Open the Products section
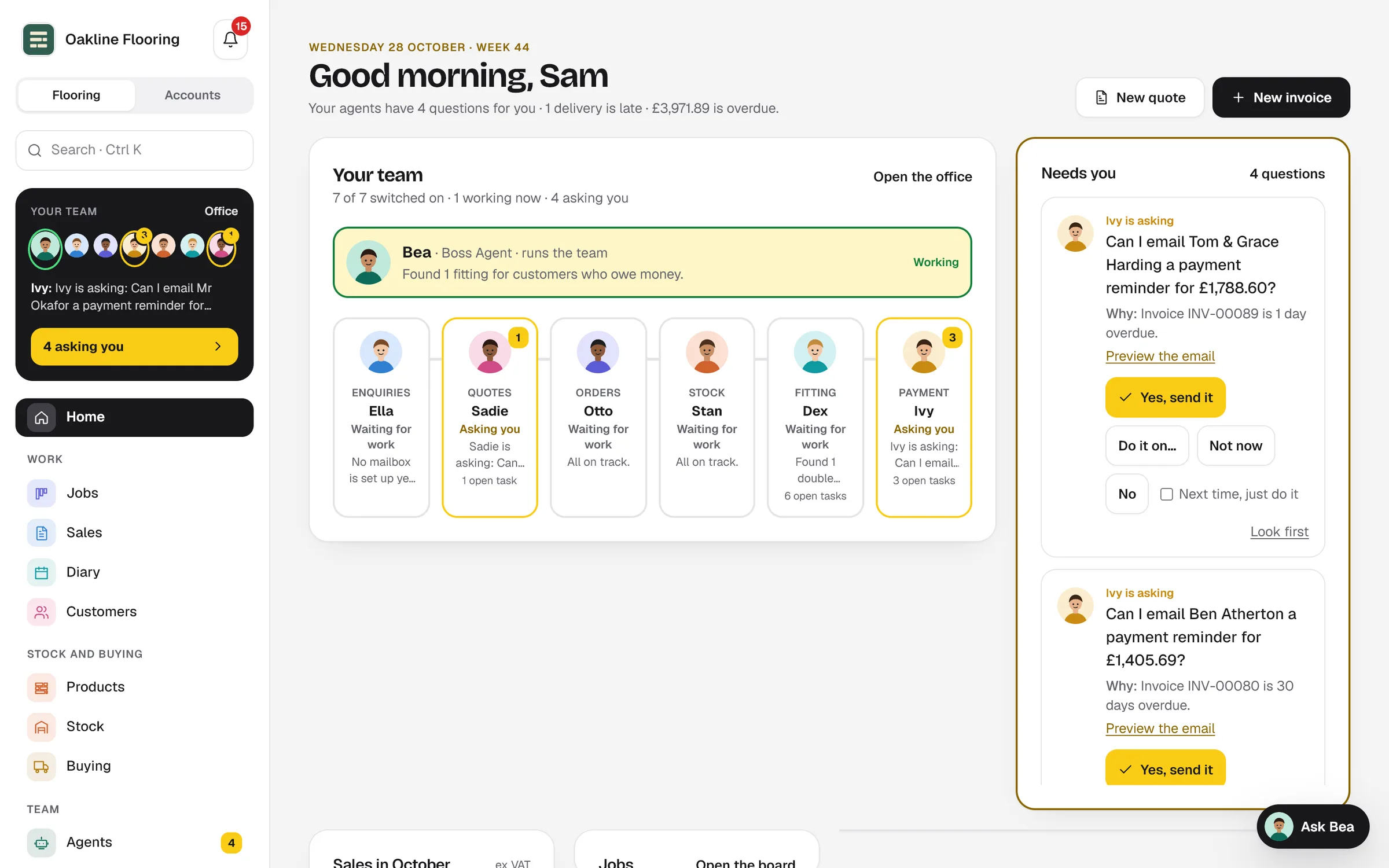This screenshot has height=868, width=1389. click(x=134, y=687)
